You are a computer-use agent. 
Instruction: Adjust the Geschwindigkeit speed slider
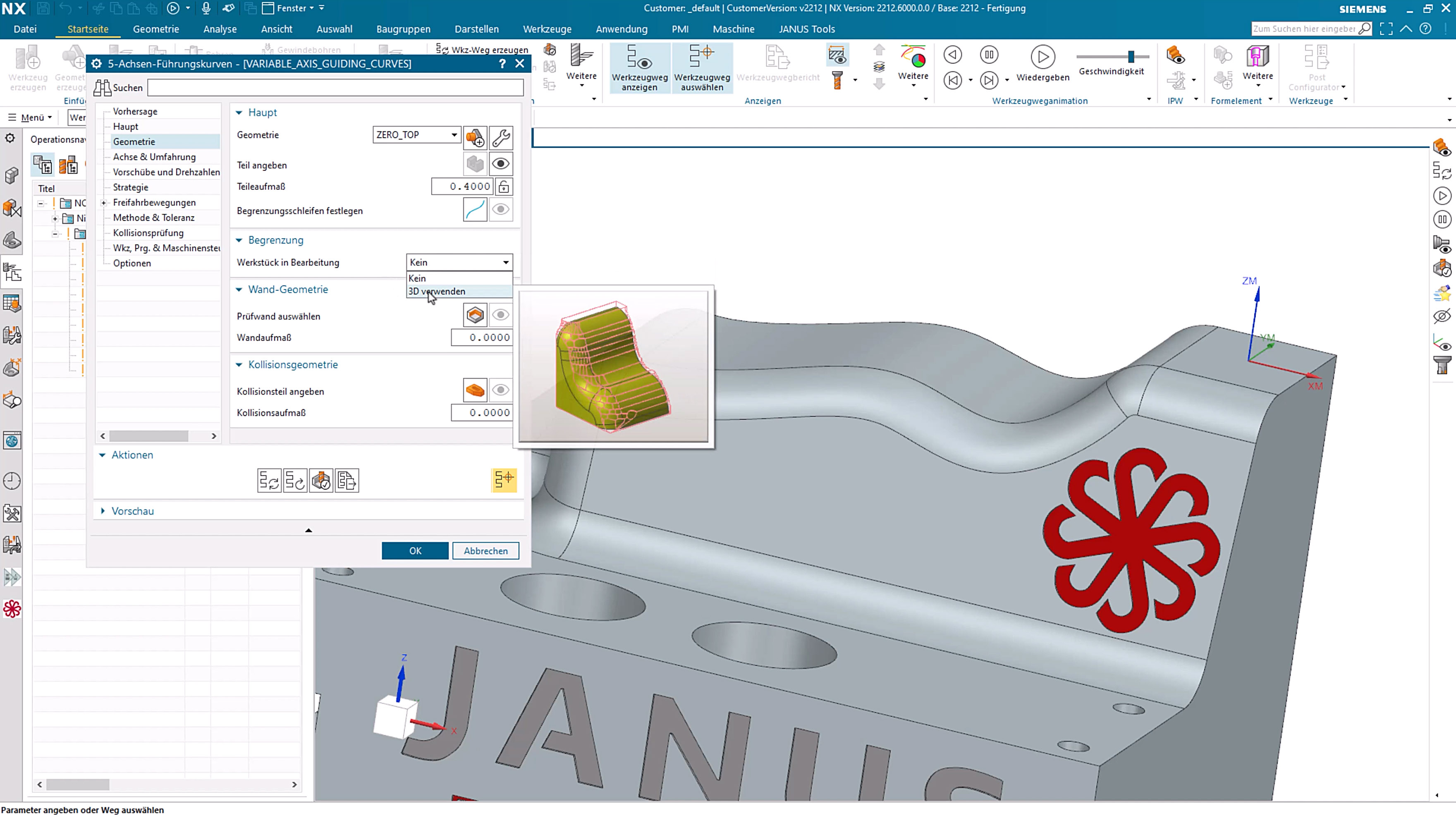[x=1131, y=57]
